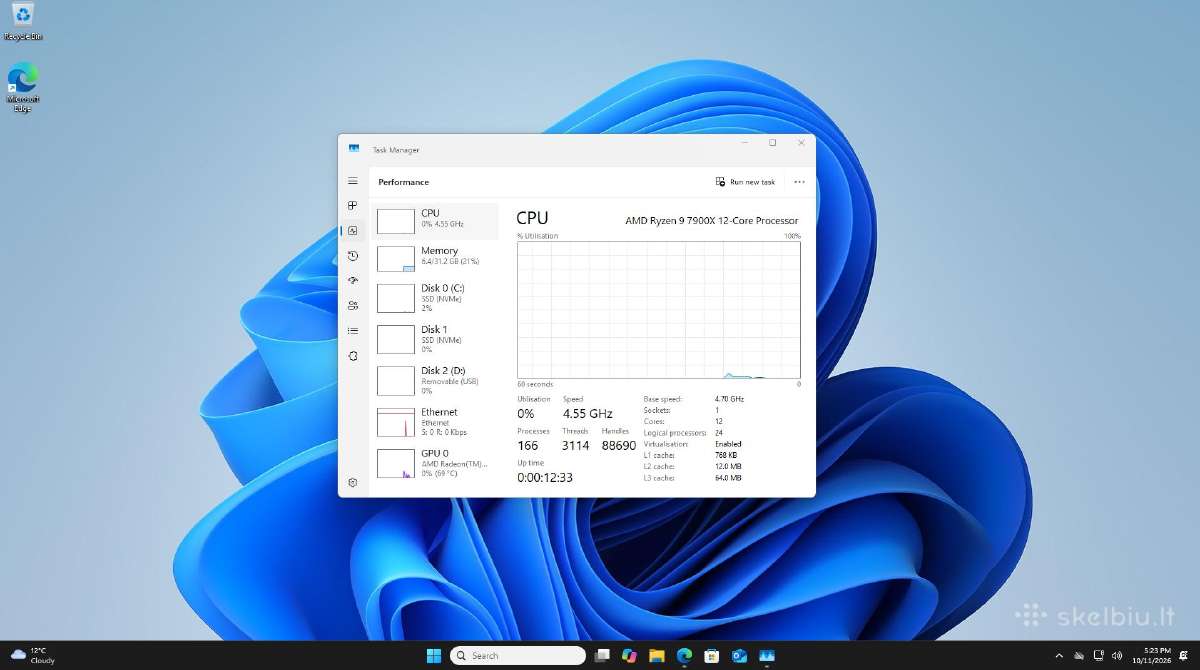Open the Startup apps page icon

(353, 281)
